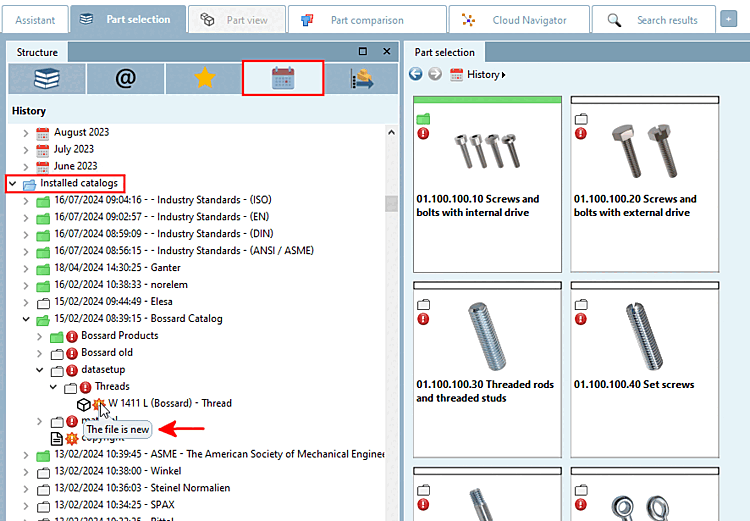Click the Threads error status icon

point(86,387)
